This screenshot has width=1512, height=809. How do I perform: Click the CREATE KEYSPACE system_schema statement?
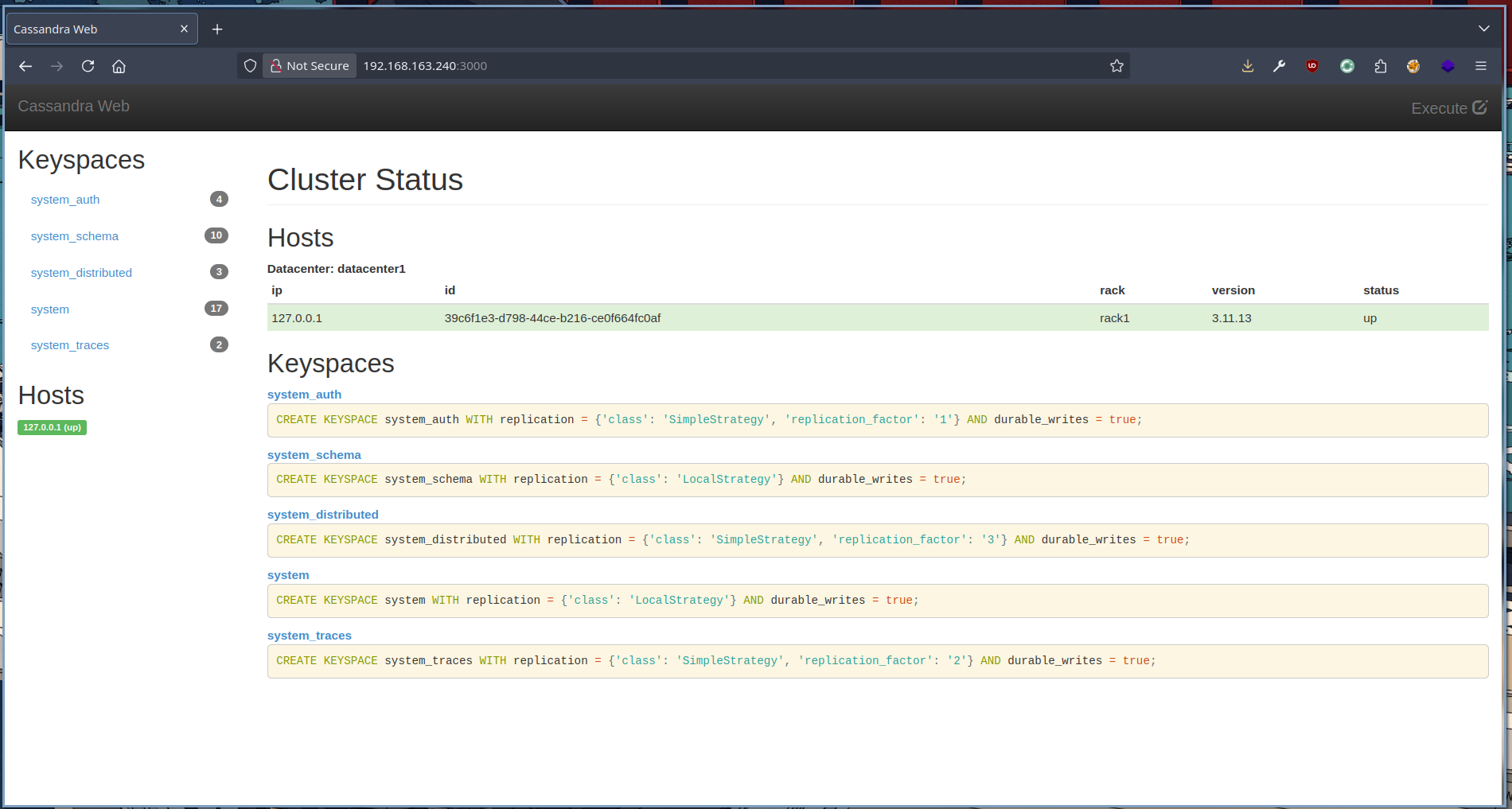[x=878, y=480]
